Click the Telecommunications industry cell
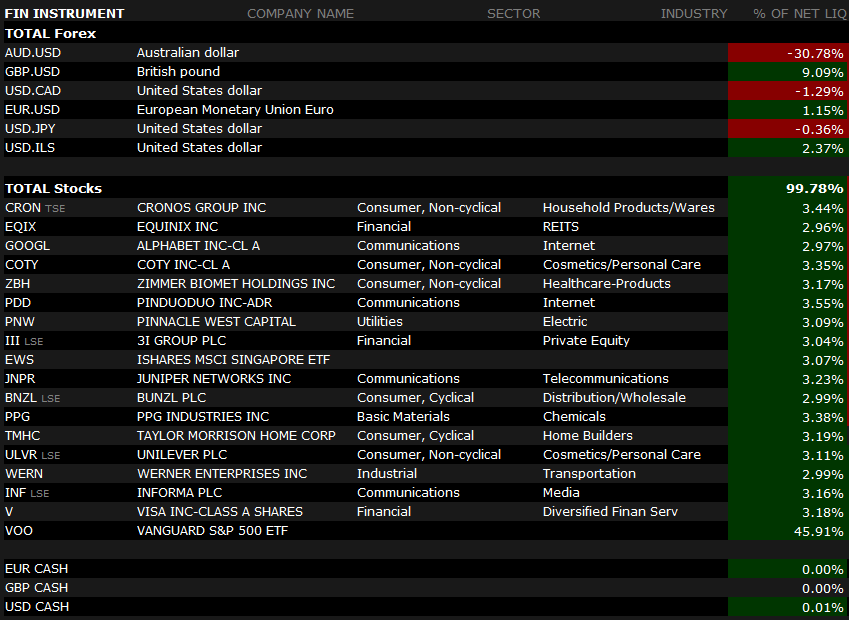Viewport: 849px width, 620px height. (606, 378)
